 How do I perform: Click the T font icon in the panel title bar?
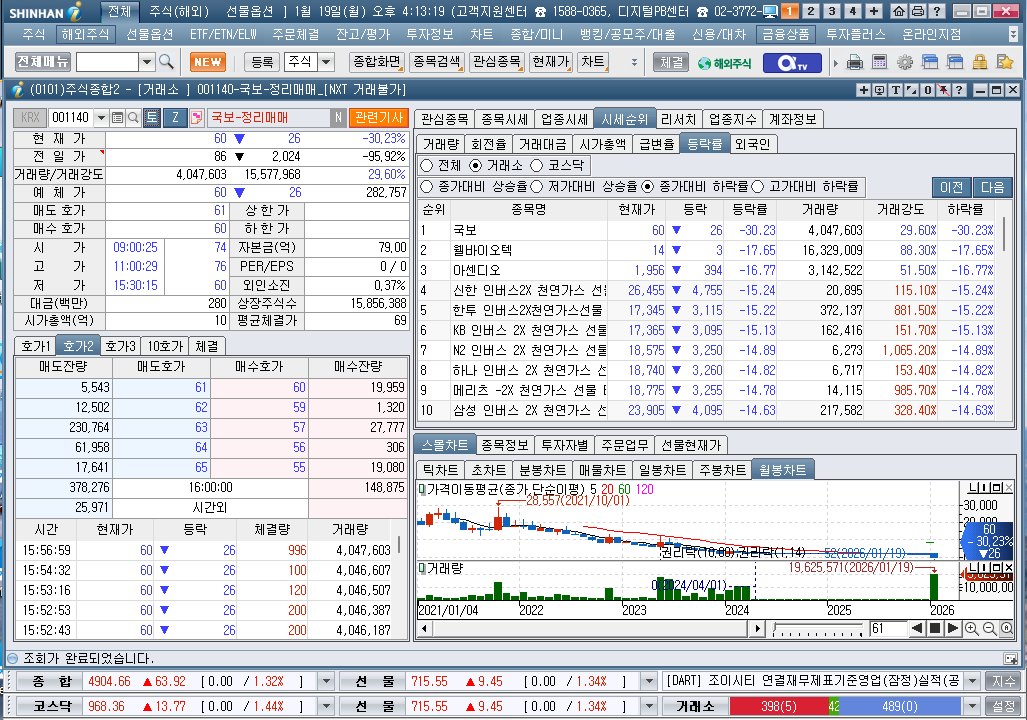click(895, 90)
